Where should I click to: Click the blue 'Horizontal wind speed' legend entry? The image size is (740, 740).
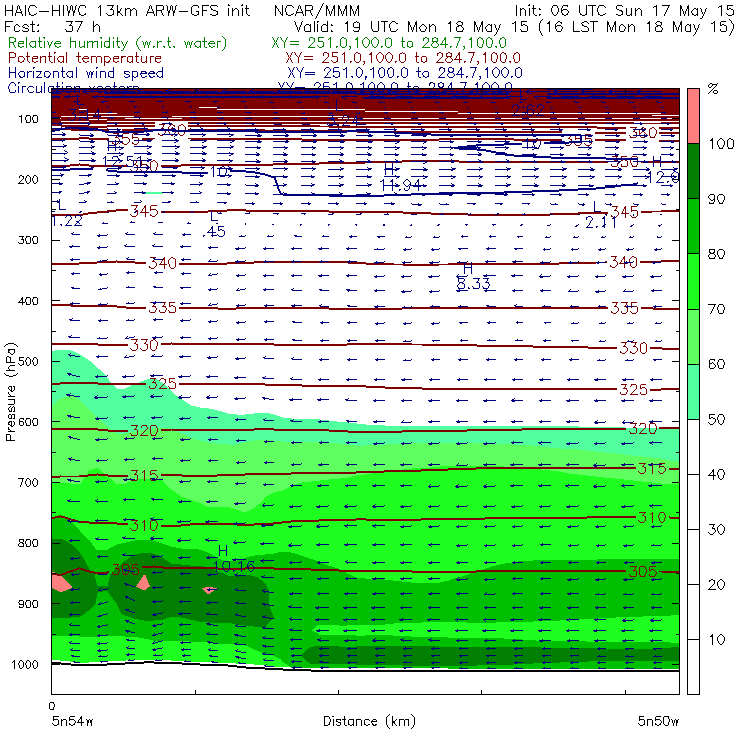pyautogui.click(x=85, y=73)
